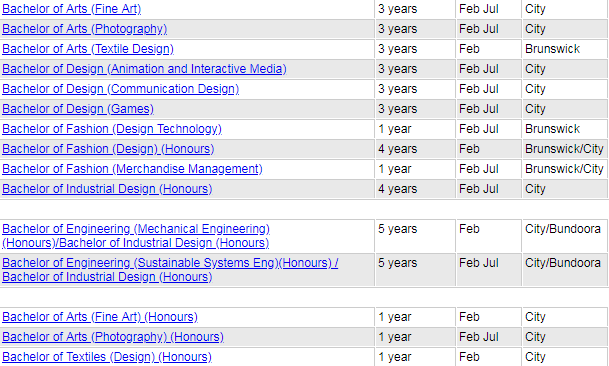Select Bachelor of Design (Communication Design) link
This screenshot has width=609, height=366.
(120, 89)
